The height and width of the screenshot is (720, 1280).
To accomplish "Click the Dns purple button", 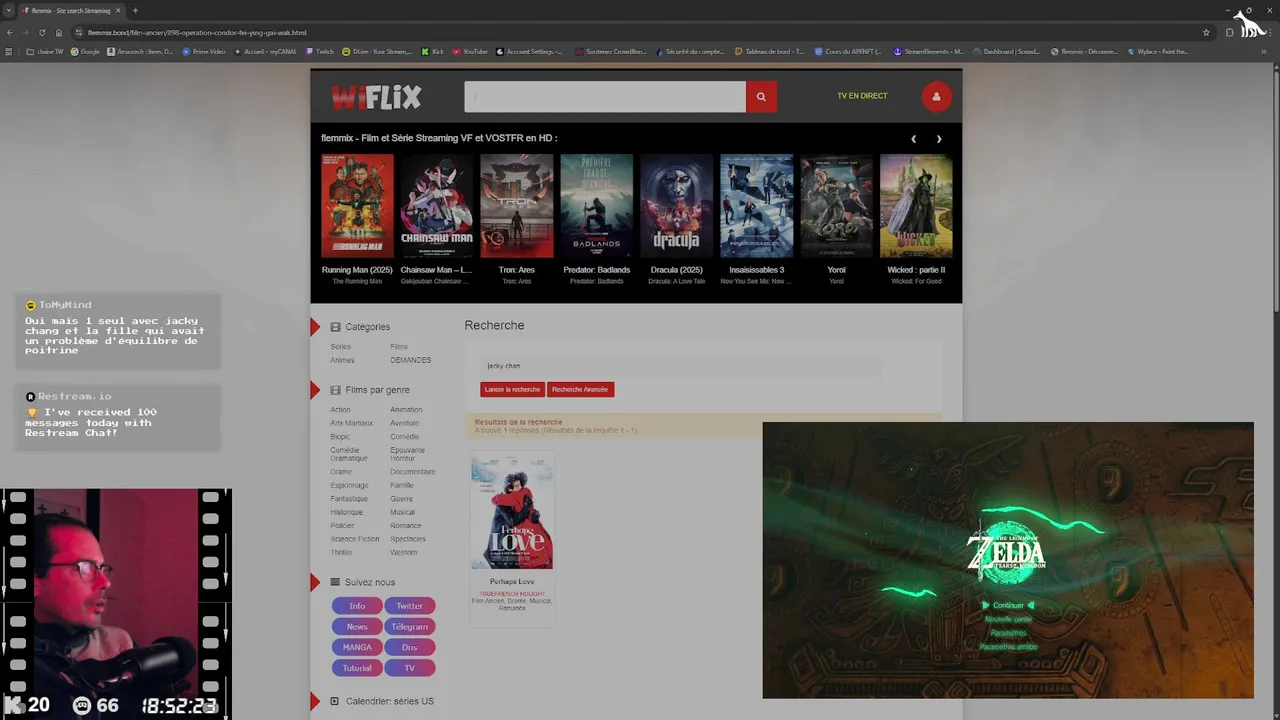I will 409,648.
